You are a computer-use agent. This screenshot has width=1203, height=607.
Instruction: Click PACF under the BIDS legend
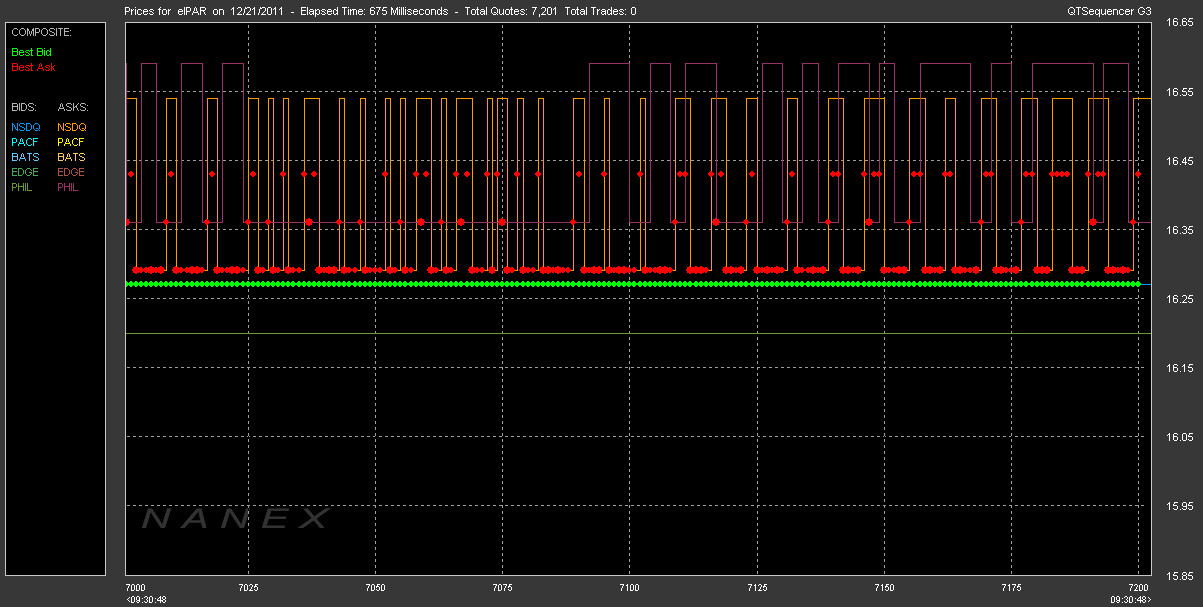[26, 142]
